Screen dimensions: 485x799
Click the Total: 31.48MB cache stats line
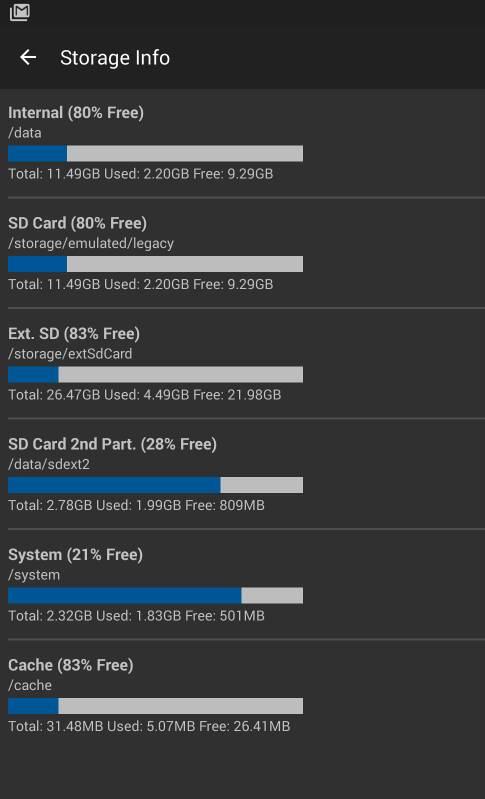(149, 726)
